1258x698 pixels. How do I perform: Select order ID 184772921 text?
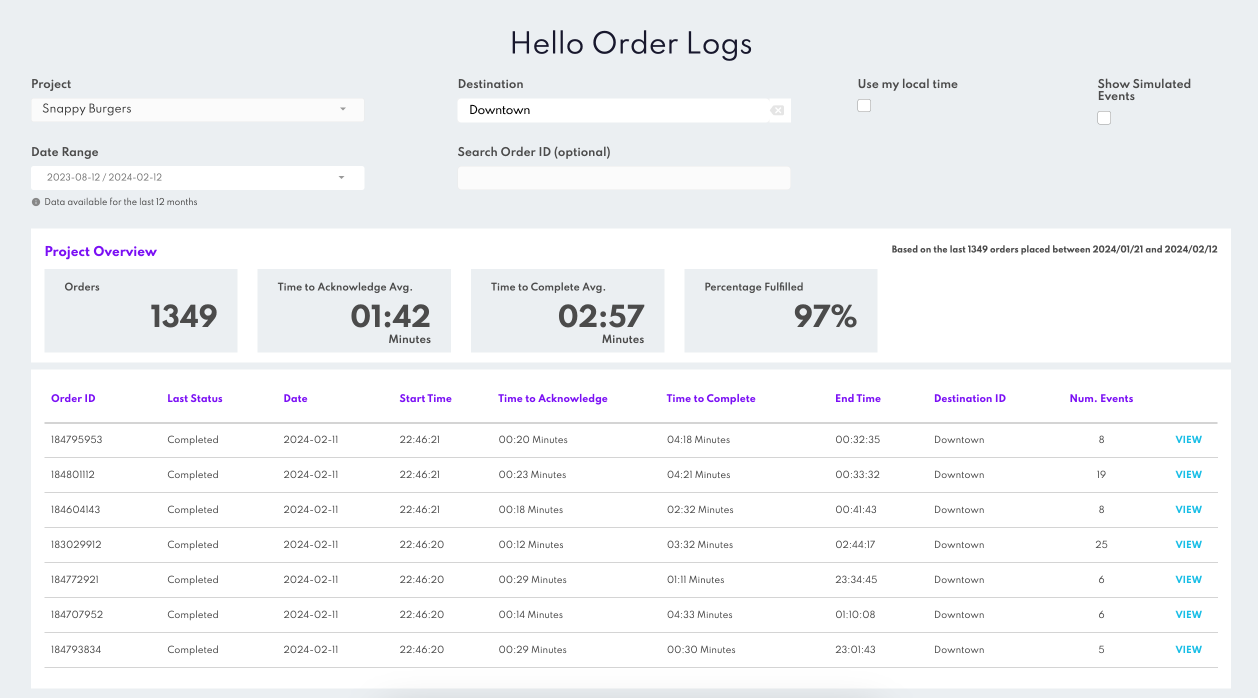[75, 580]
